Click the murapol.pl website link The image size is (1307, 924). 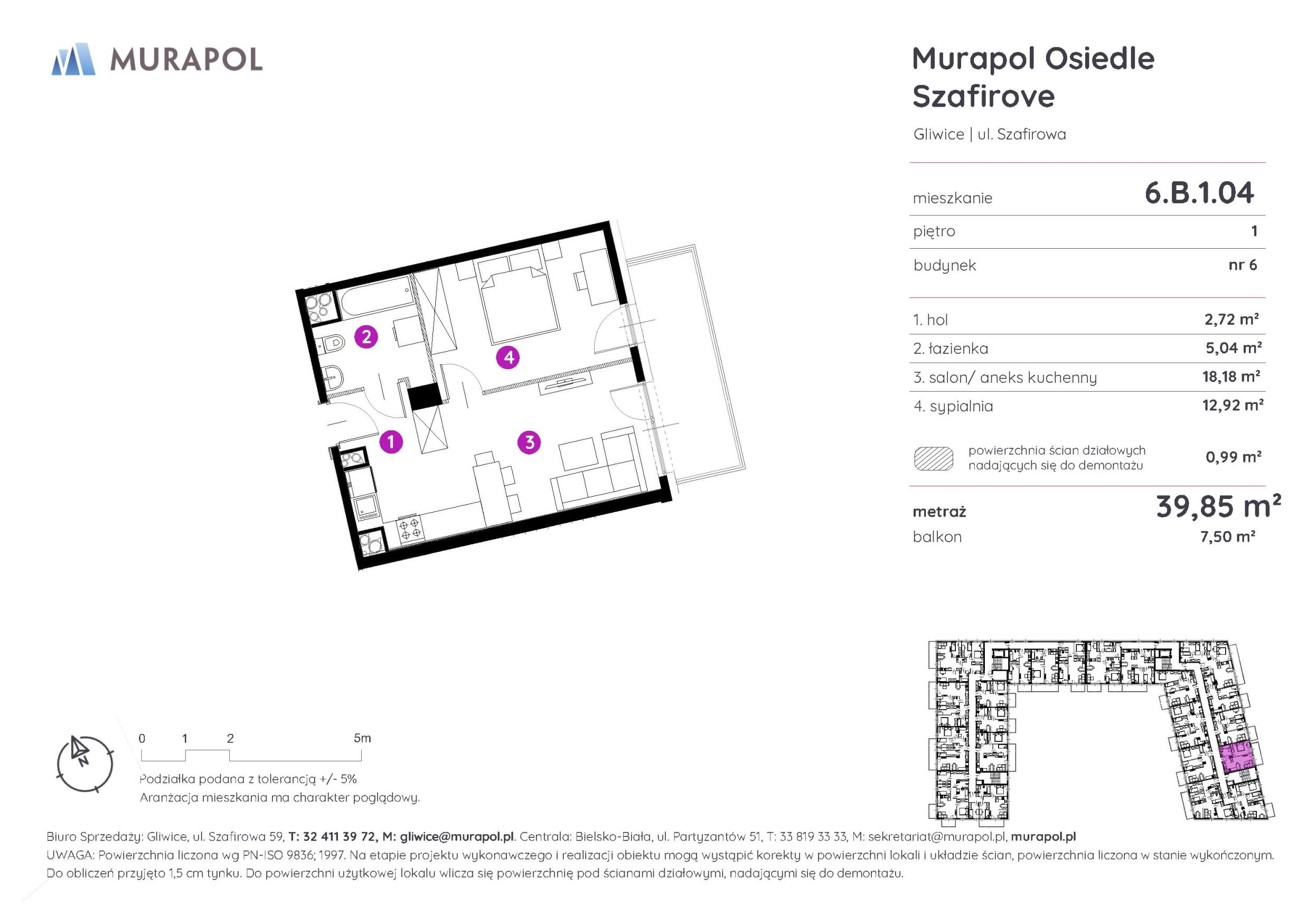tap(1043, 836)
